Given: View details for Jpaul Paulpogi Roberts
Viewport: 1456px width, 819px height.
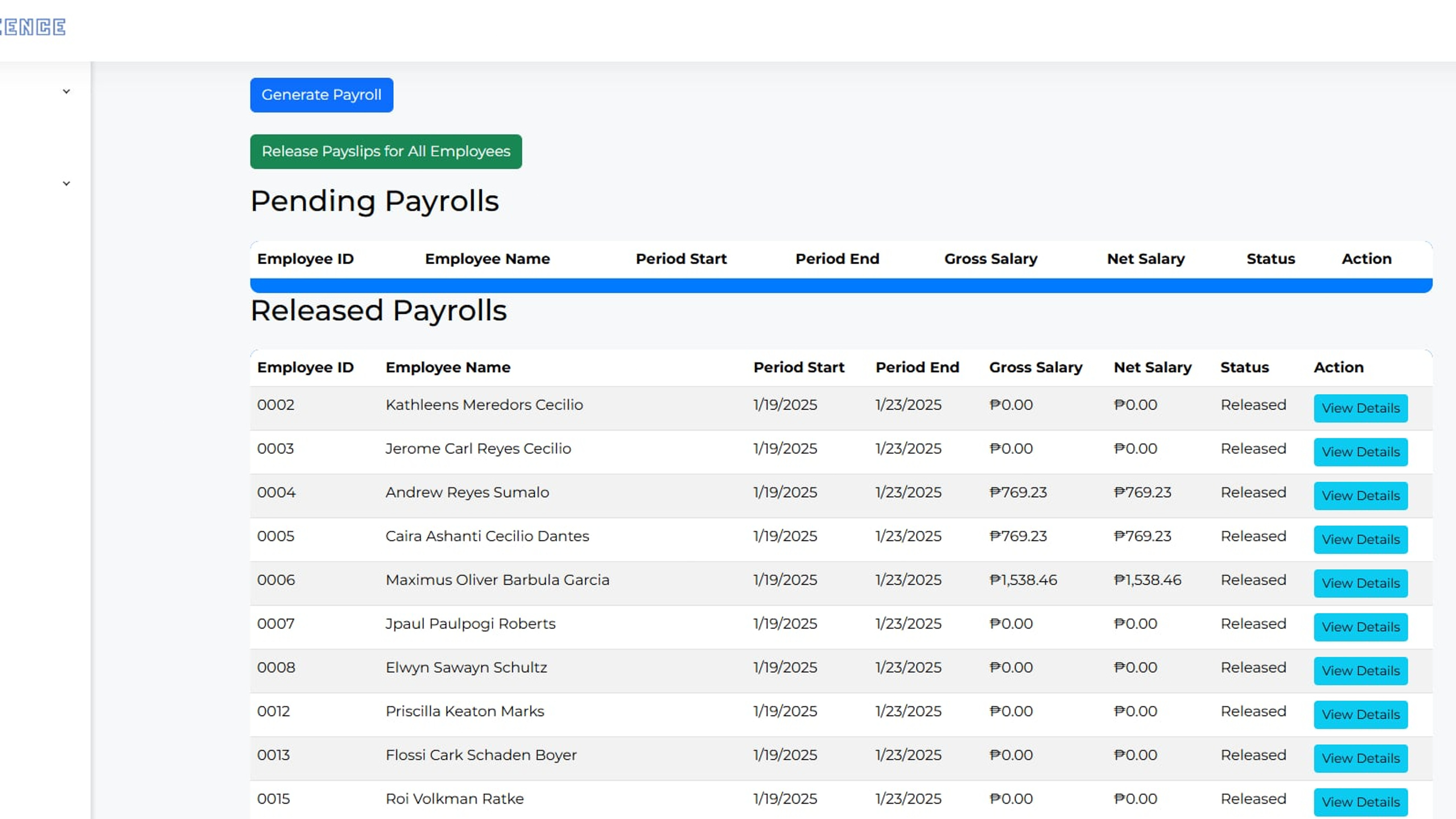Looking at the screenshot, I should click(1360, 627).
